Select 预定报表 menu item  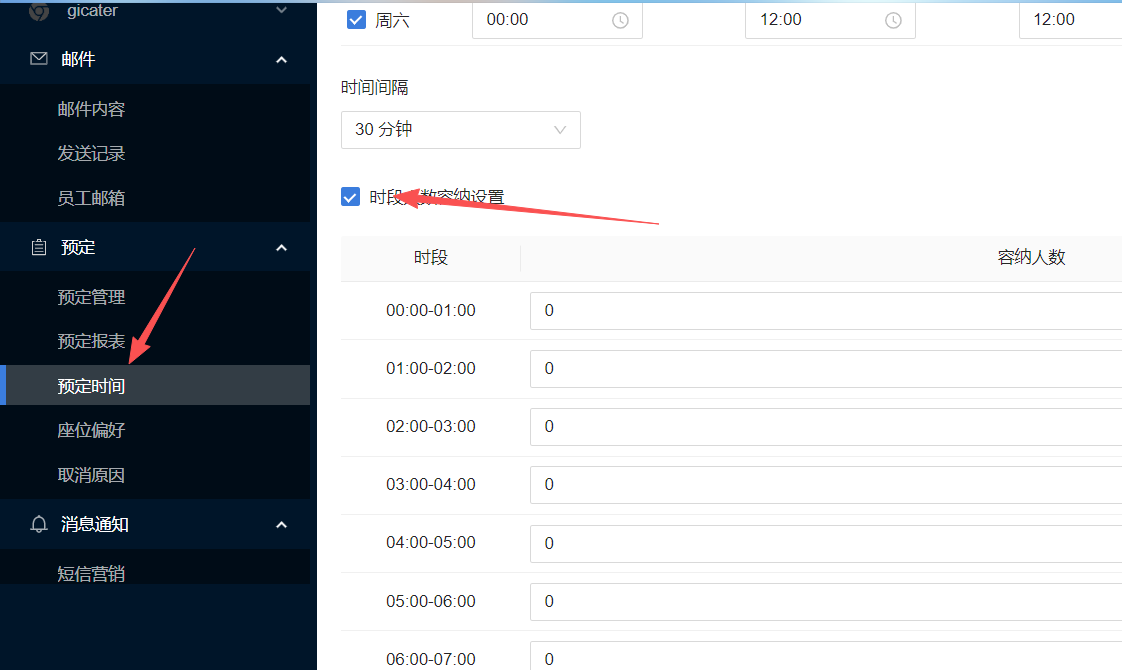pos(91,341)
